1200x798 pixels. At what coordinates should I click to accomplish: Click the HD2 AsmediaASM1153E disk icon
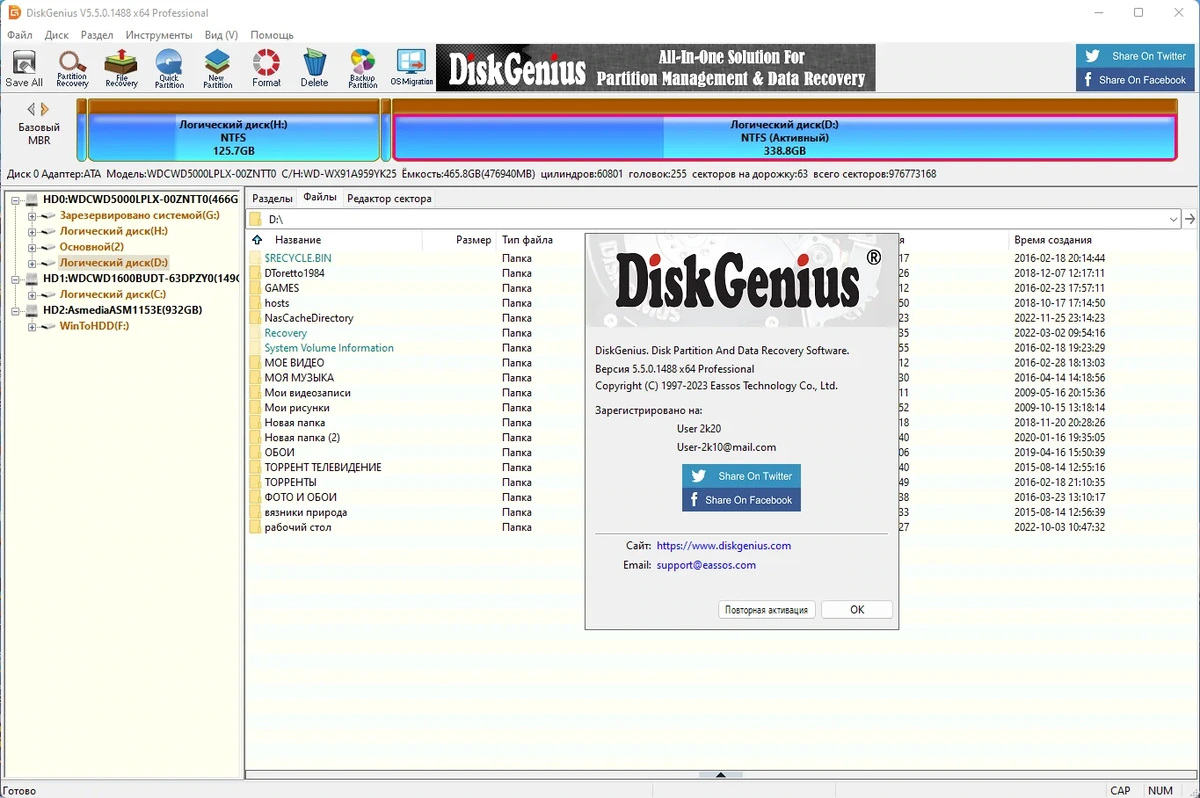pos(32,310)
